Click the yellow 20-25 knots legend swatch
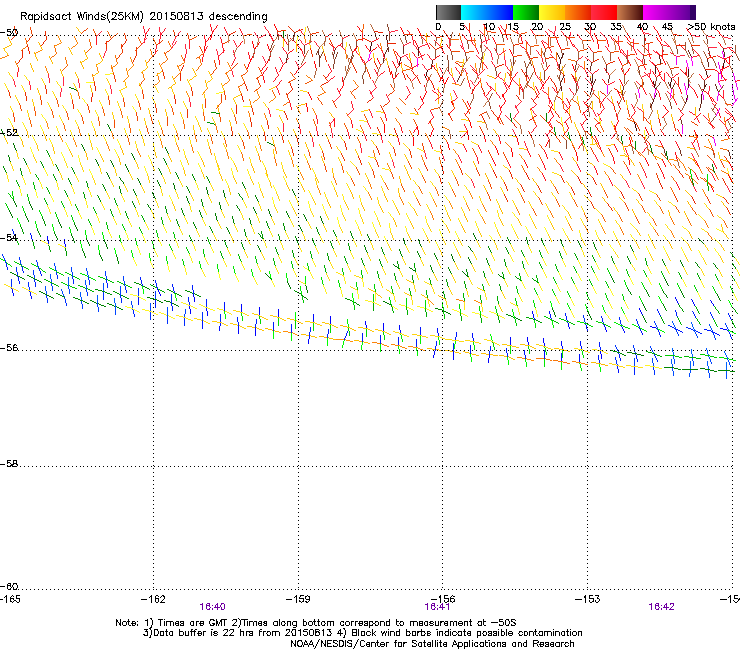The height and width of the screenshot is (650, 740). 552,12
